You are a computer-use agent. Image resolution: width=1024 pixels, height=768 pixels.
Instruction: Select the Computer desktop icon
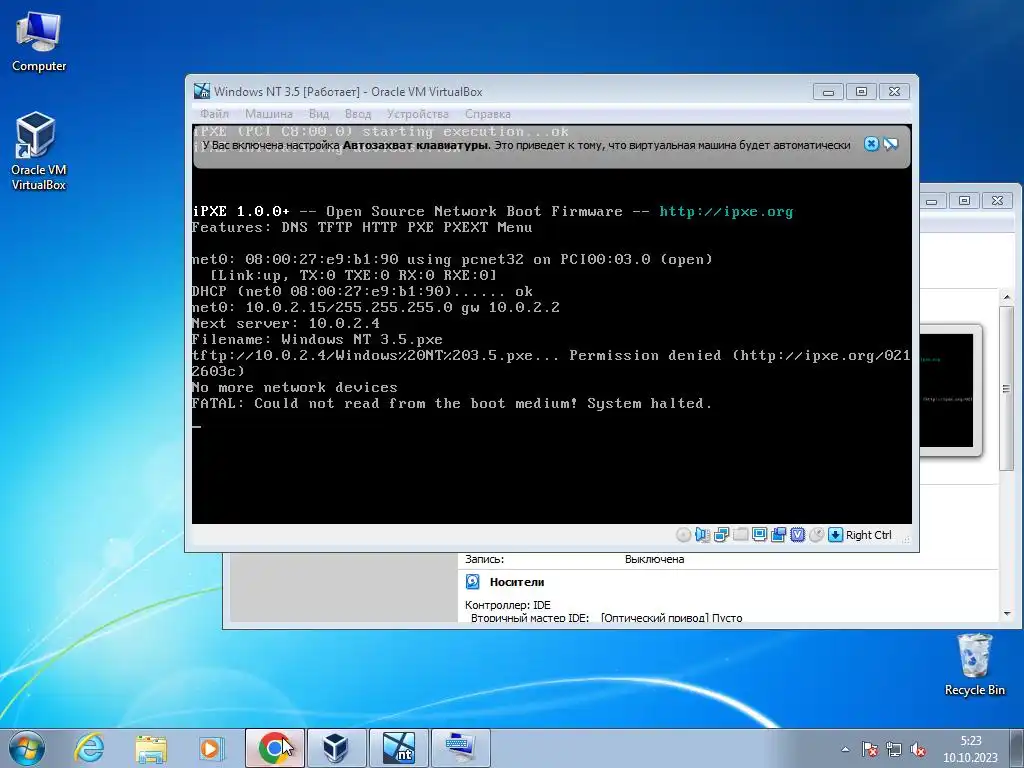[39, 42]
